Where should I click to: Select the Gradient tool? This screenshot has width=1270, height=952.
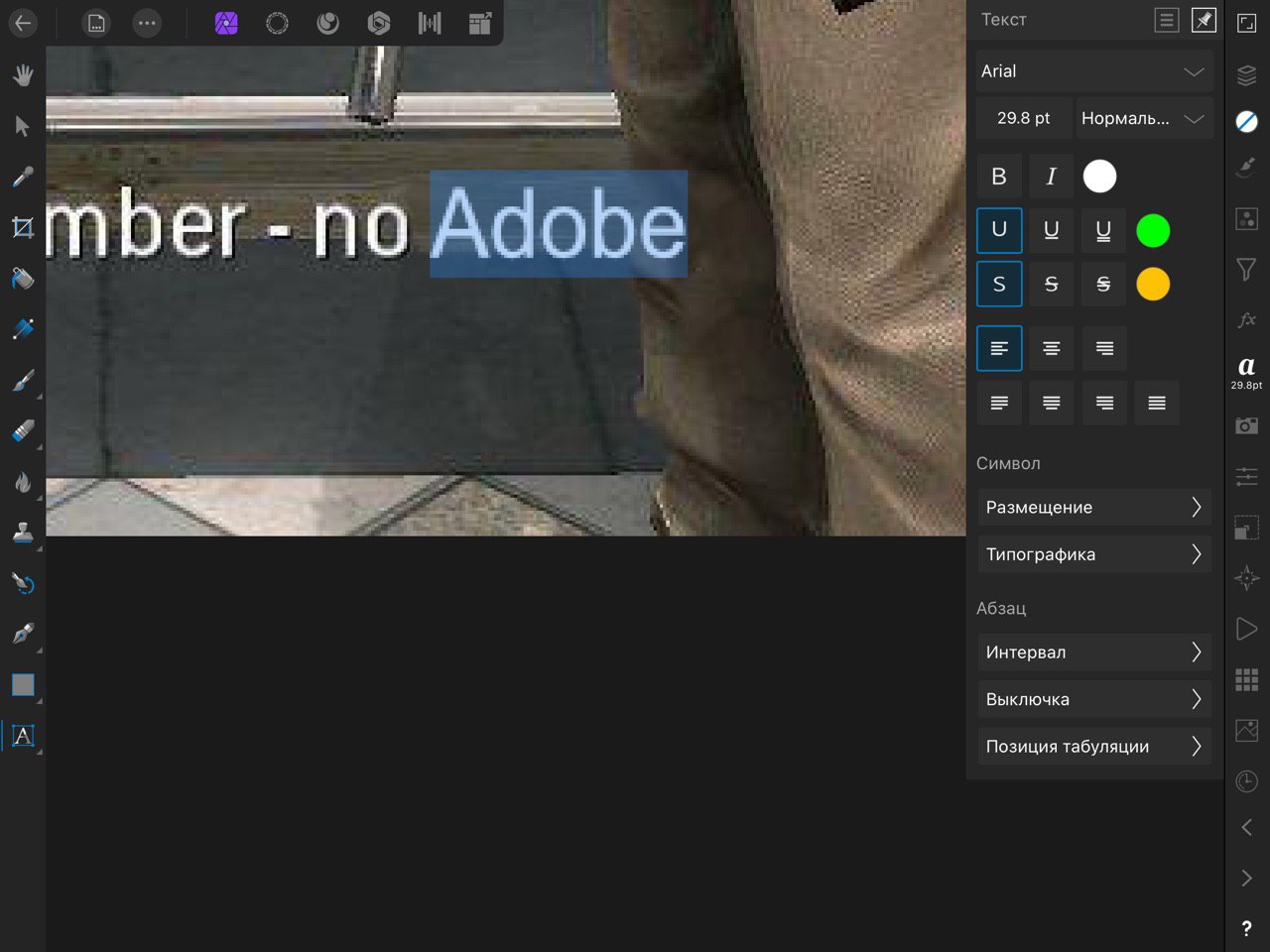pos(23,329)
